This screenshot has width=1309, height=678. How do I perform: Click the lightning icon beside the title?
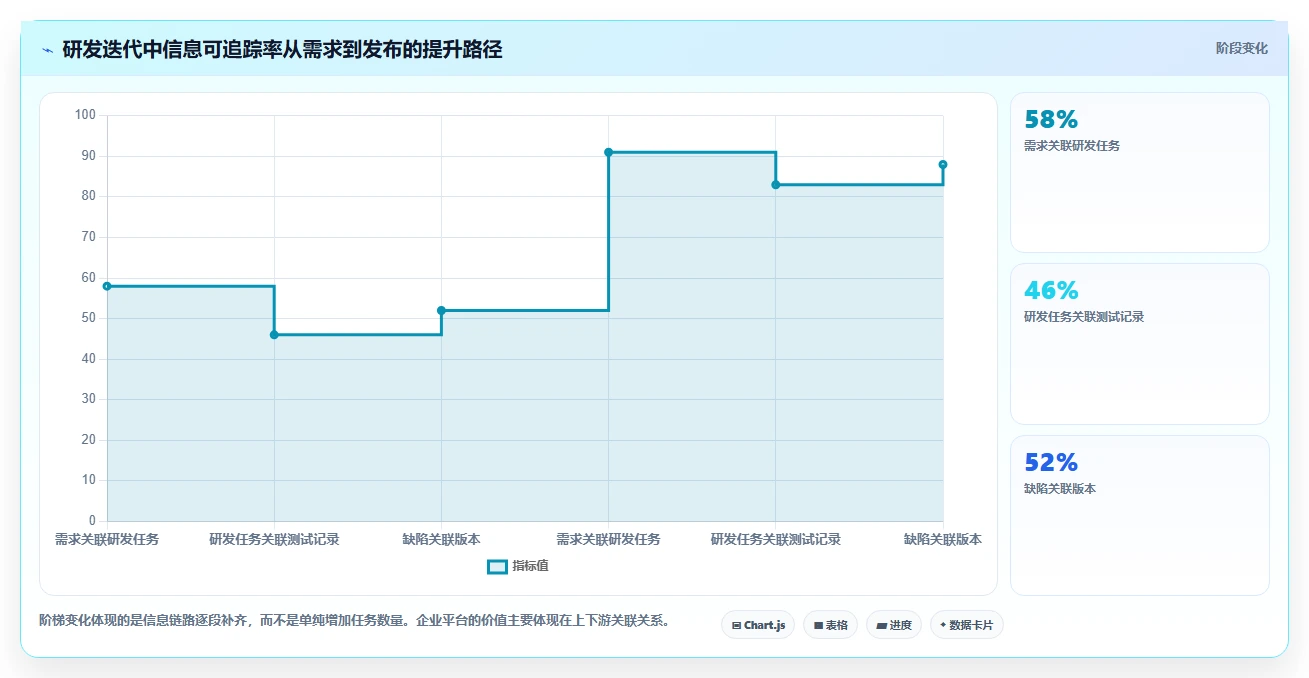tap(47, 50)
